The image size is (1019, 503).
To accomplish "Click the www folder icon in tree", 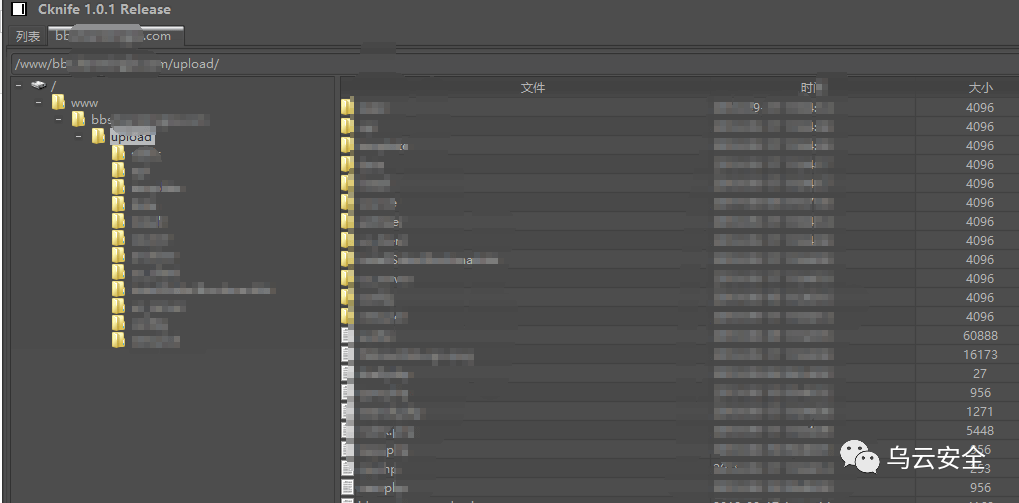I will tap(58, 102).
